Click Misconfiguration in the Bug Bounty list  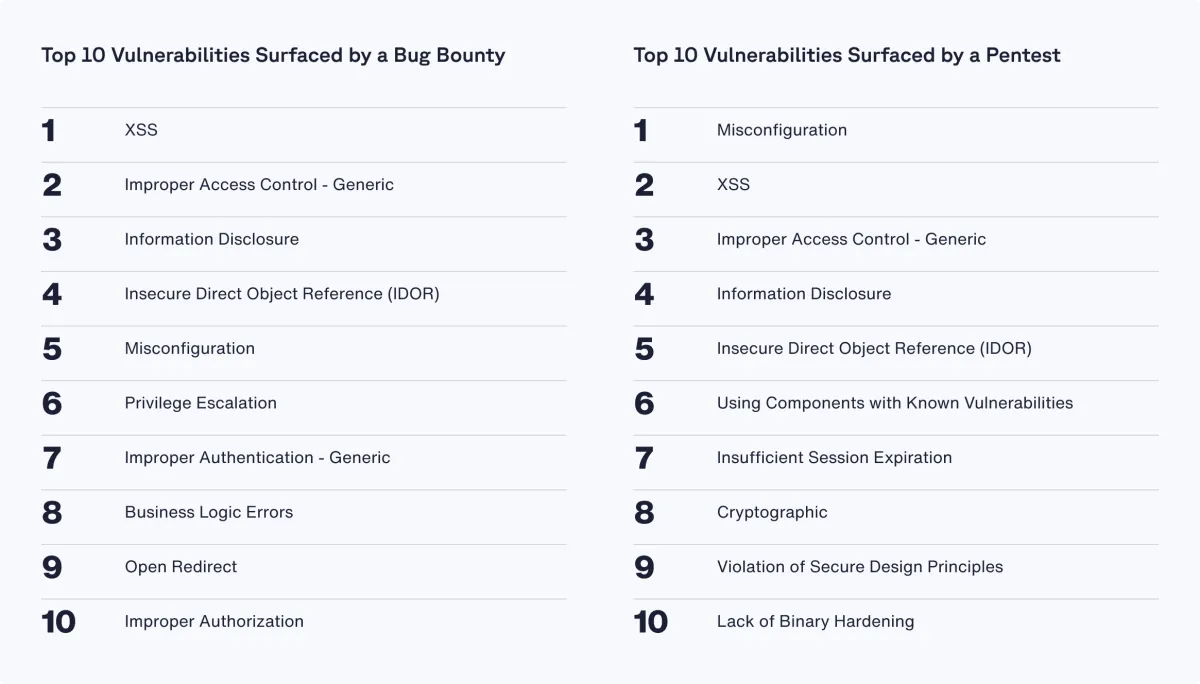[189, 348]
